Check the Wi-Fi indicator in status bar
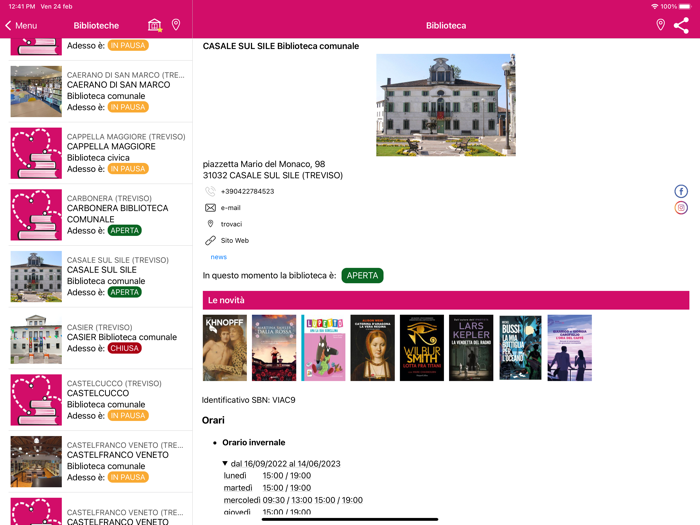This screenshot has width=700, height=525. pos(654,7)
